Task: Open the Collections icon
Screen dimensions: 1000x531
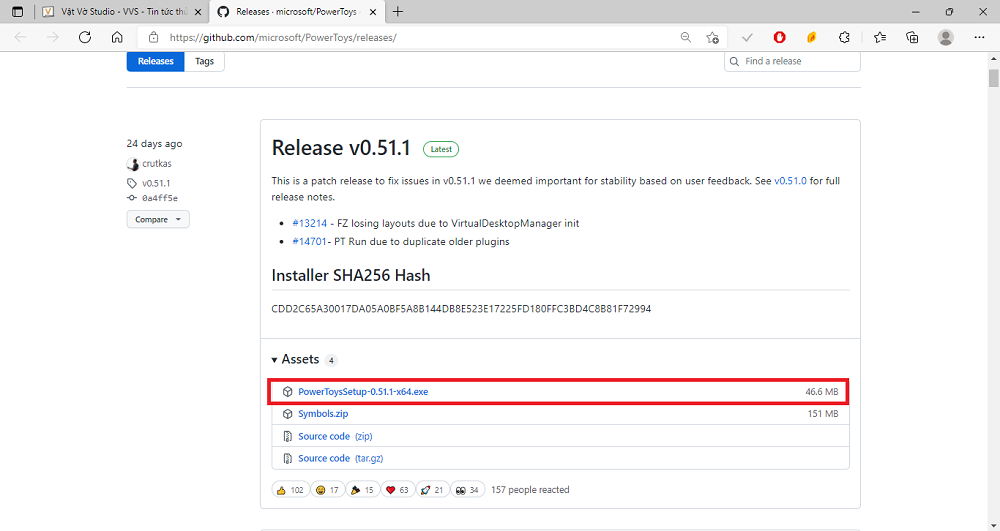Action: pos(912,38)
